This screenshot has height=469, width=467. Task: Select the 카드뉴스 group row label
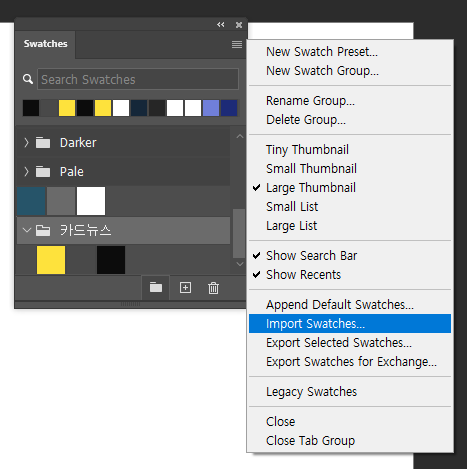[85, 230]
